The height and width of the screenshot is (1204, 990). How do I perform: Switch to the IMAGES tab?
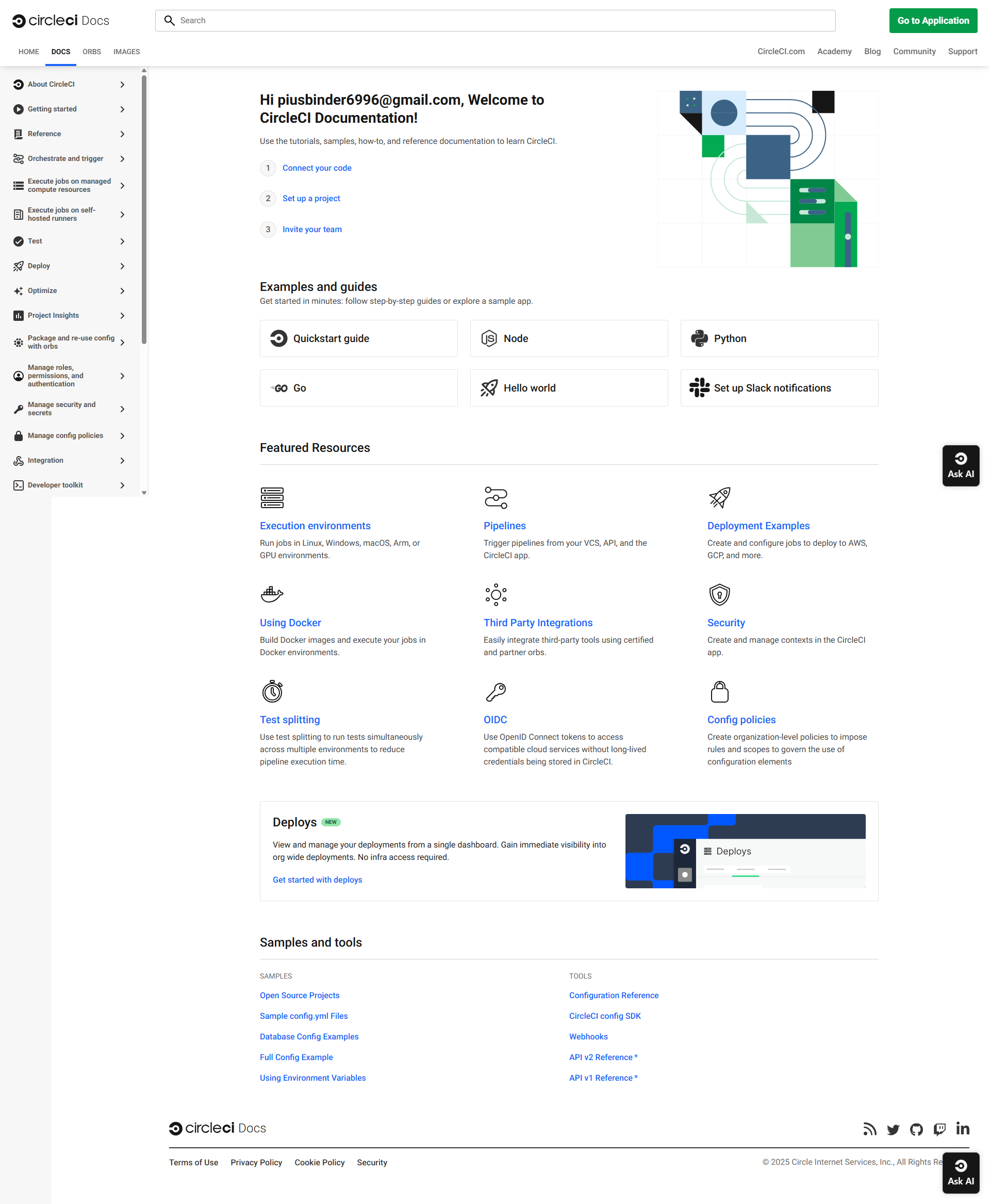point(126,52)
